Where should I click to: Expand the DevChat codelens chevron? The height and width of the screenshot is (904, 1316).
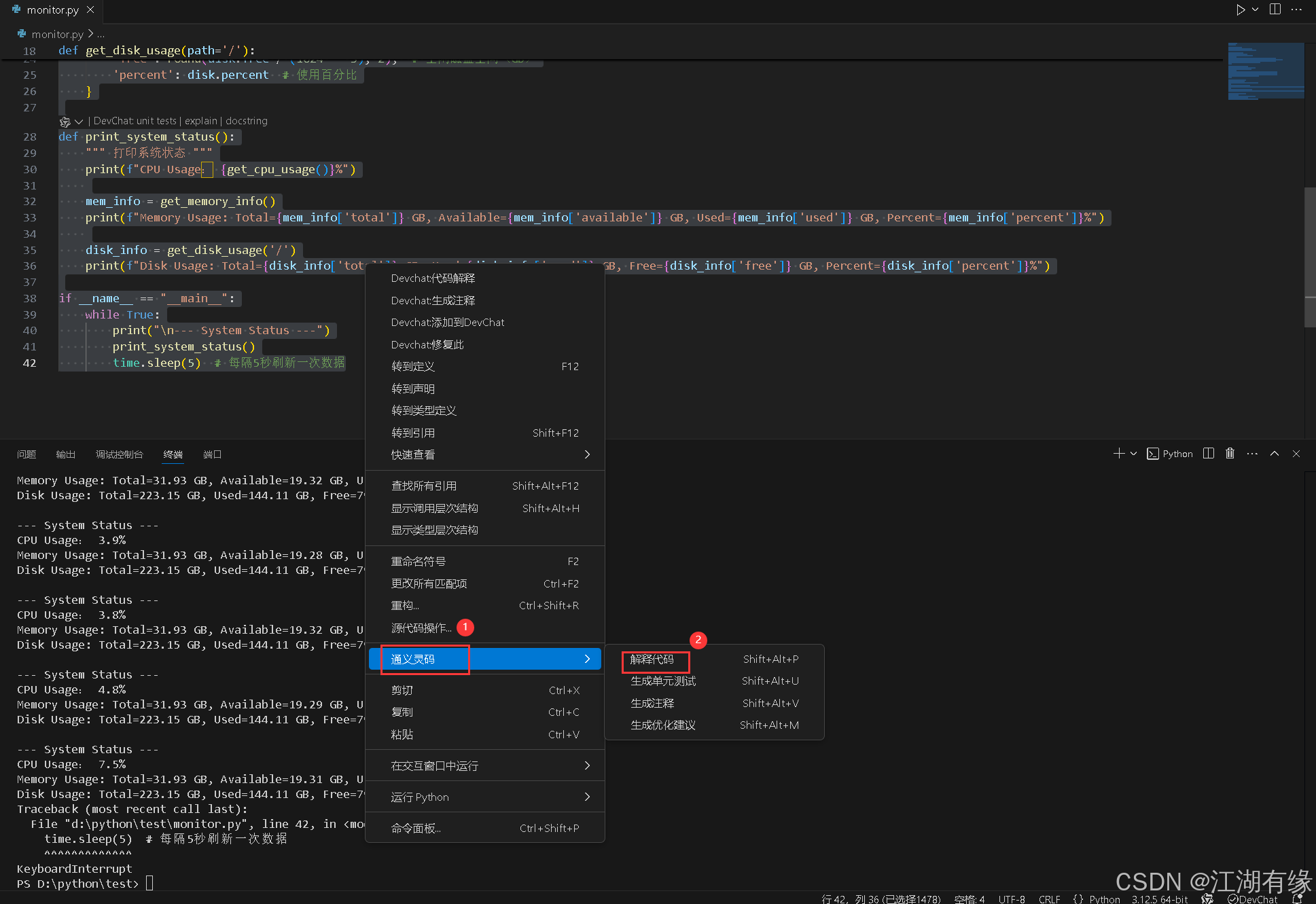[79, 122]
